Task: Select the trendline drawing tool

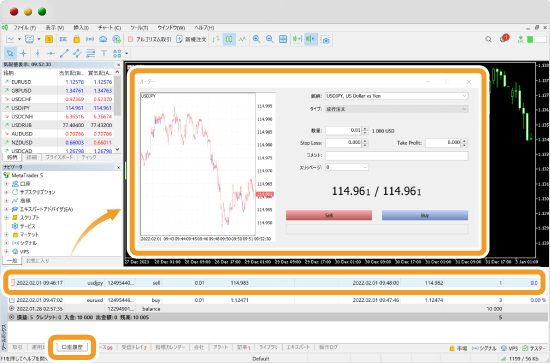Action: [x=64, y=53]
